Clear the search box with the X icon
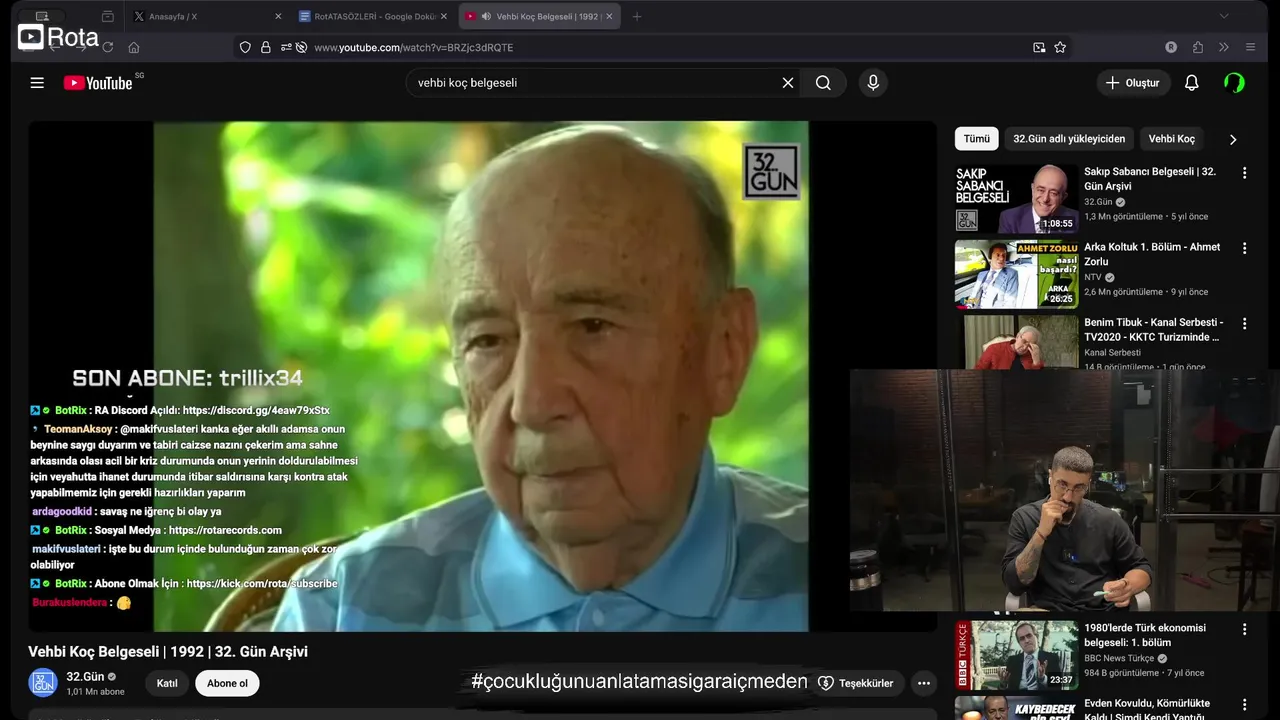Screen dimensions: 1280x720 pos(788,83)
